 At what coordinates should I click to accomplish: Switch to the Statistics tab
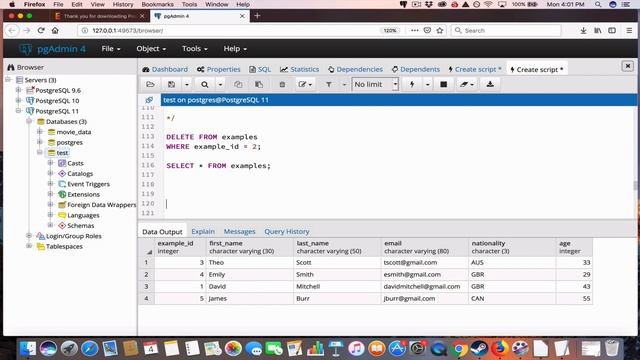coord(300,69)
